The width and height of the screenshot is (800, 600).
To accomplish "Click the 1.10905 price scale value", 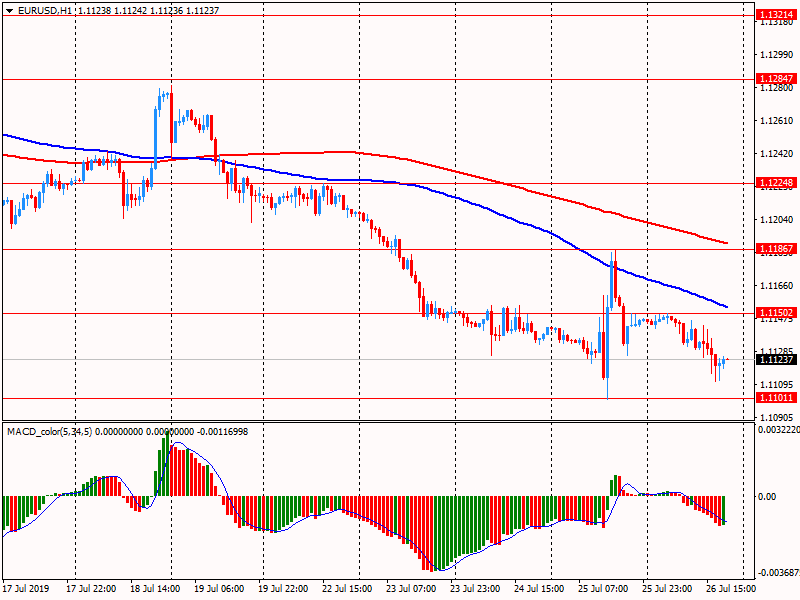I will click(777, 417).
